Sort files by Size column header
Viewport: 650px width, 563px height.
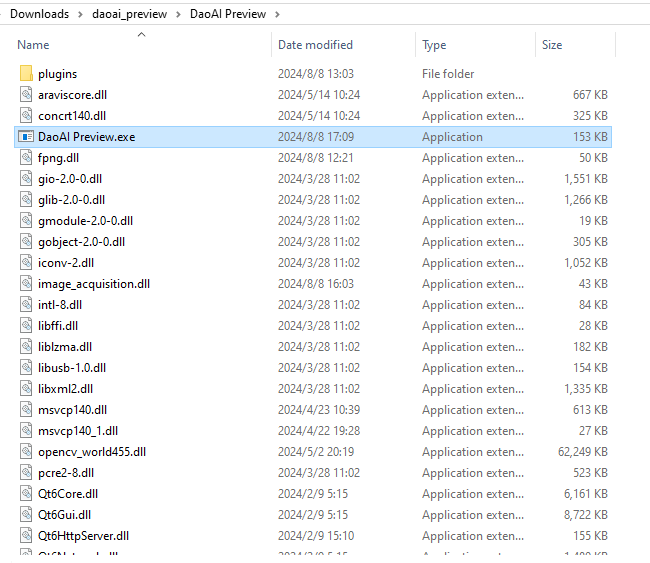(552, 45)
